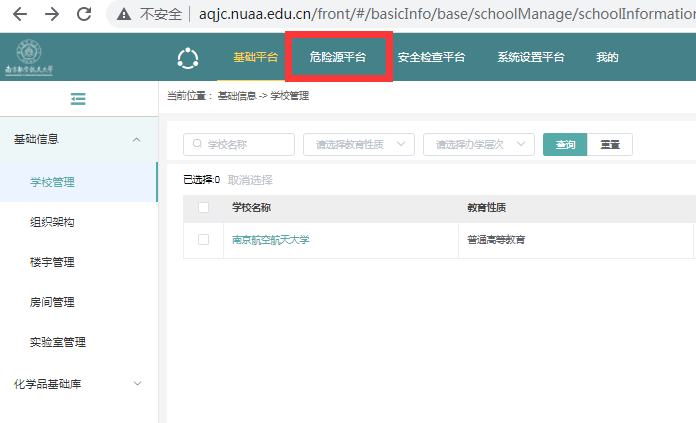Click search magnifier in 学校名称 field
The height and width of the screenshot is (423, 696).
pos(198,145)
